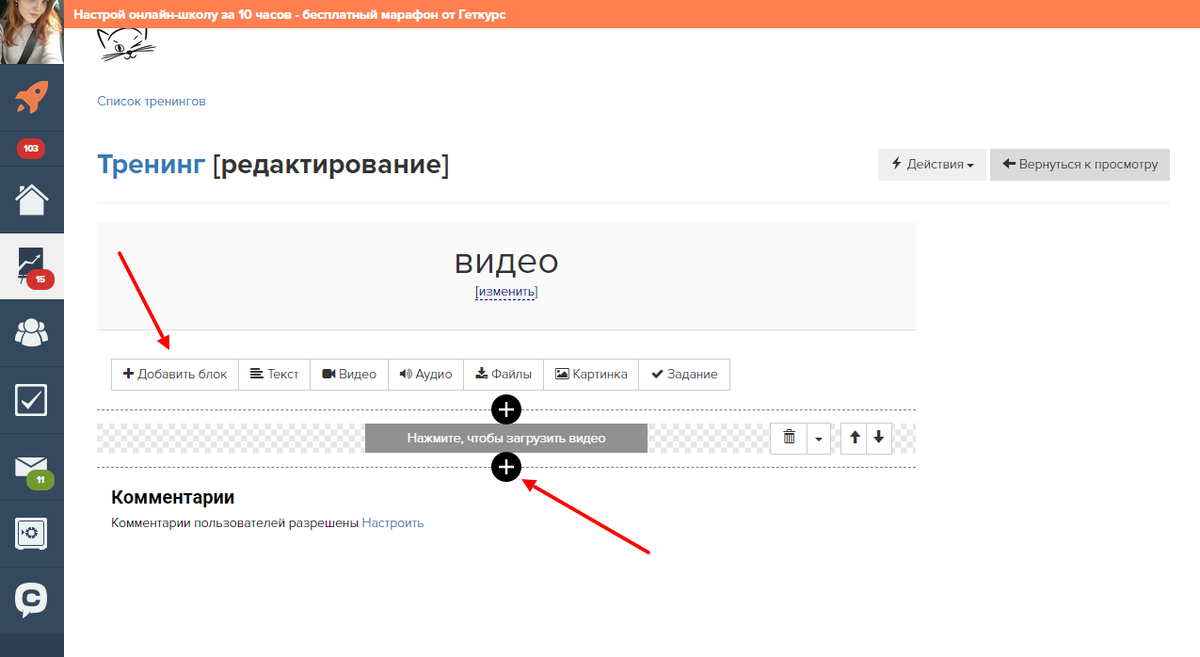Open the Добавить блок menu
This screenshot has height=657, width=1200.
[175, 374]
